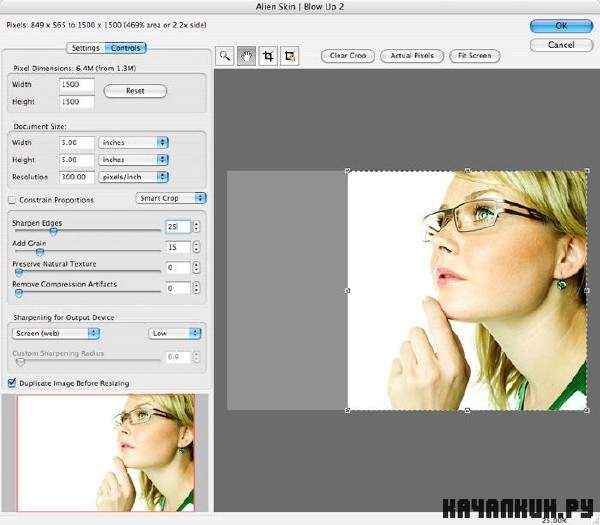Screen dimensions: 600x525
Task: Click the Add Grain stepper arrows
Action: (196, 248)
